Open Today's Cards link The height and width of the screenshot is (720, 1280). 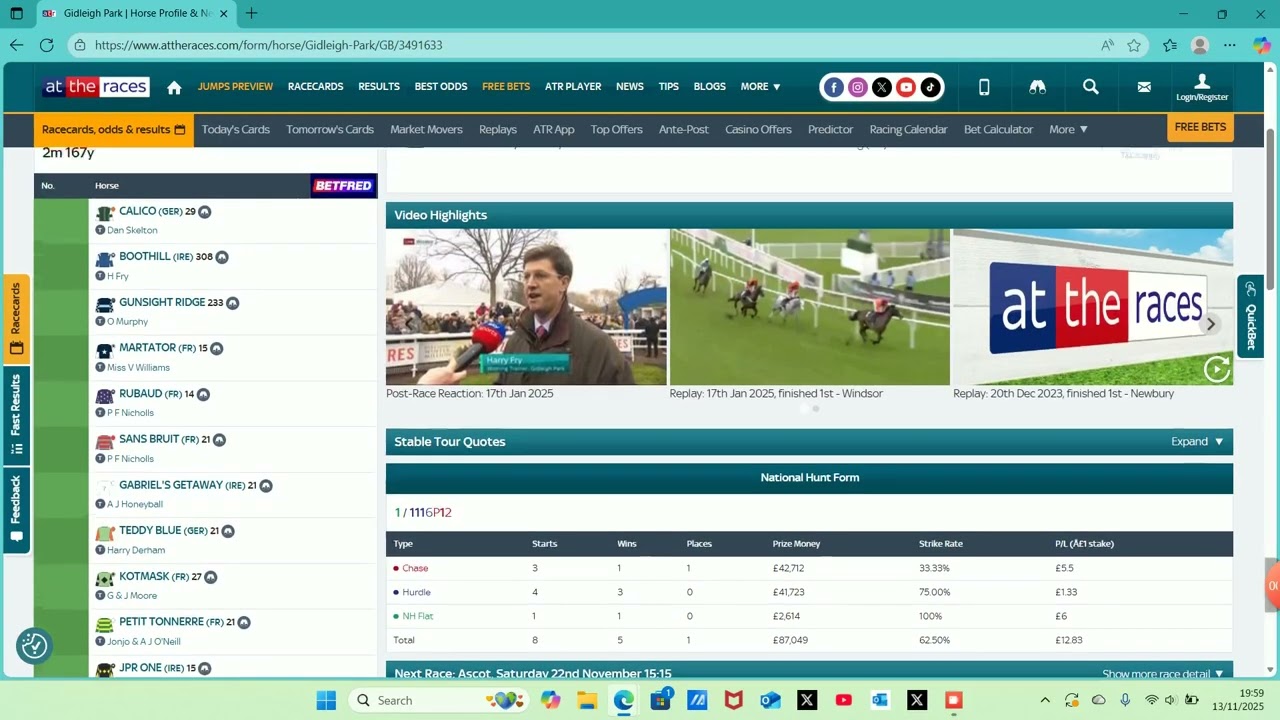[x=236, y=129]
